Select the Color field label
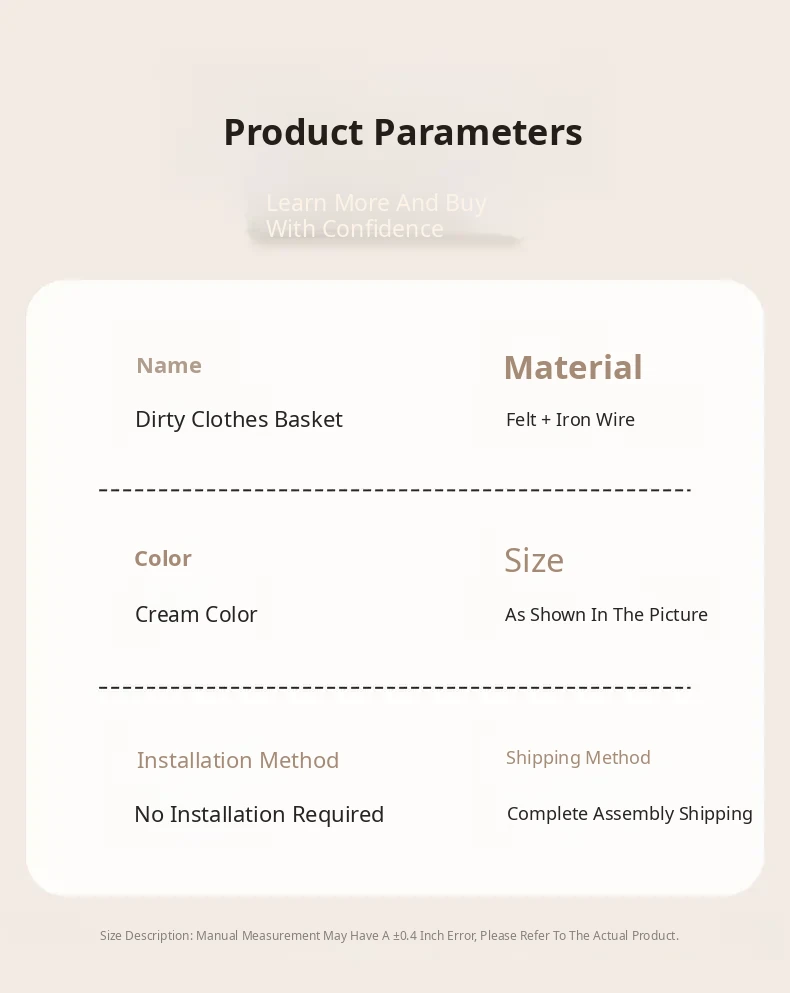The width and height of the screenshot is (790, 993). click(x=163, y=559)
